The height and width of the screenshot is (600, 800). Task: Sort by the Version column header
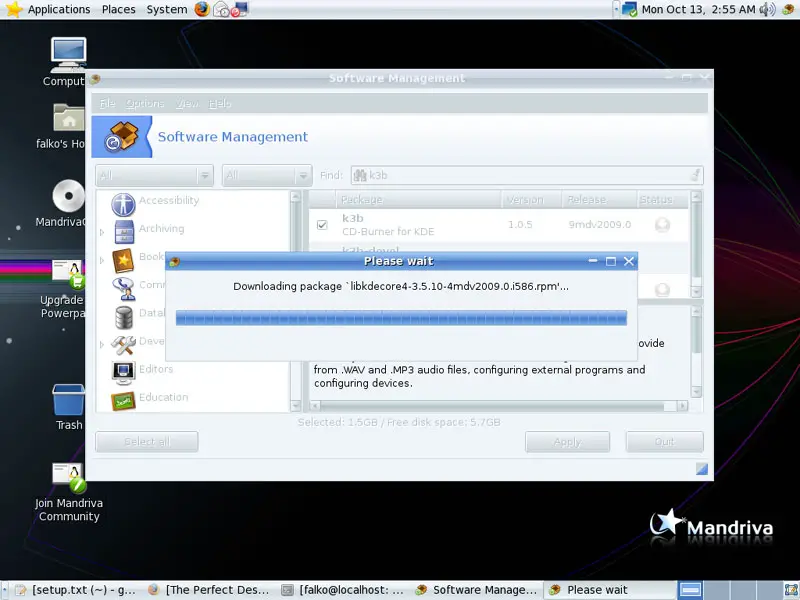(x=531, y=199)
